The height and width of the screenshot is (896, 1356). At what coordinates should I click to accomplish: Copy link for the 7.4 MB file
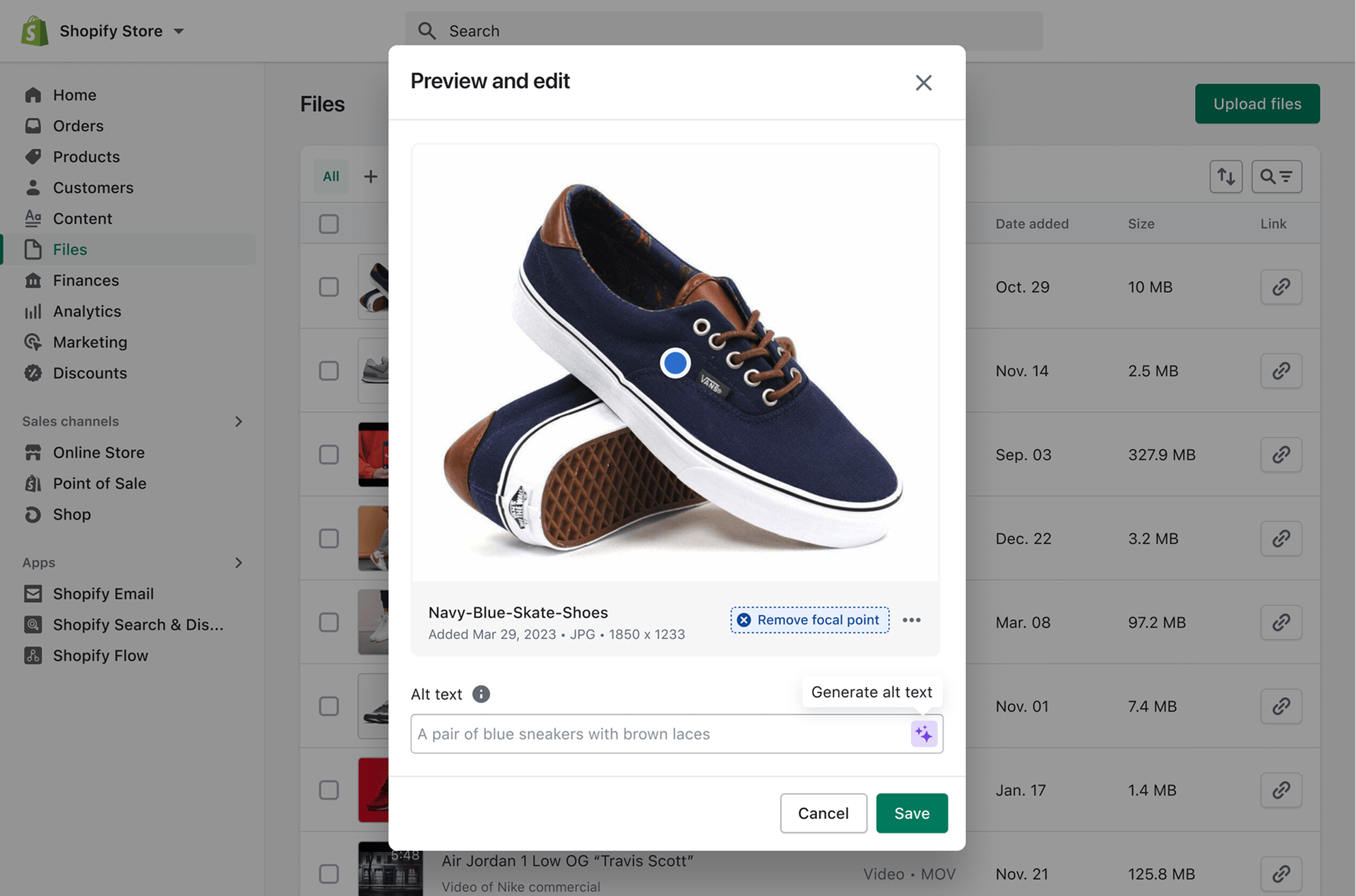[1281, 707]
